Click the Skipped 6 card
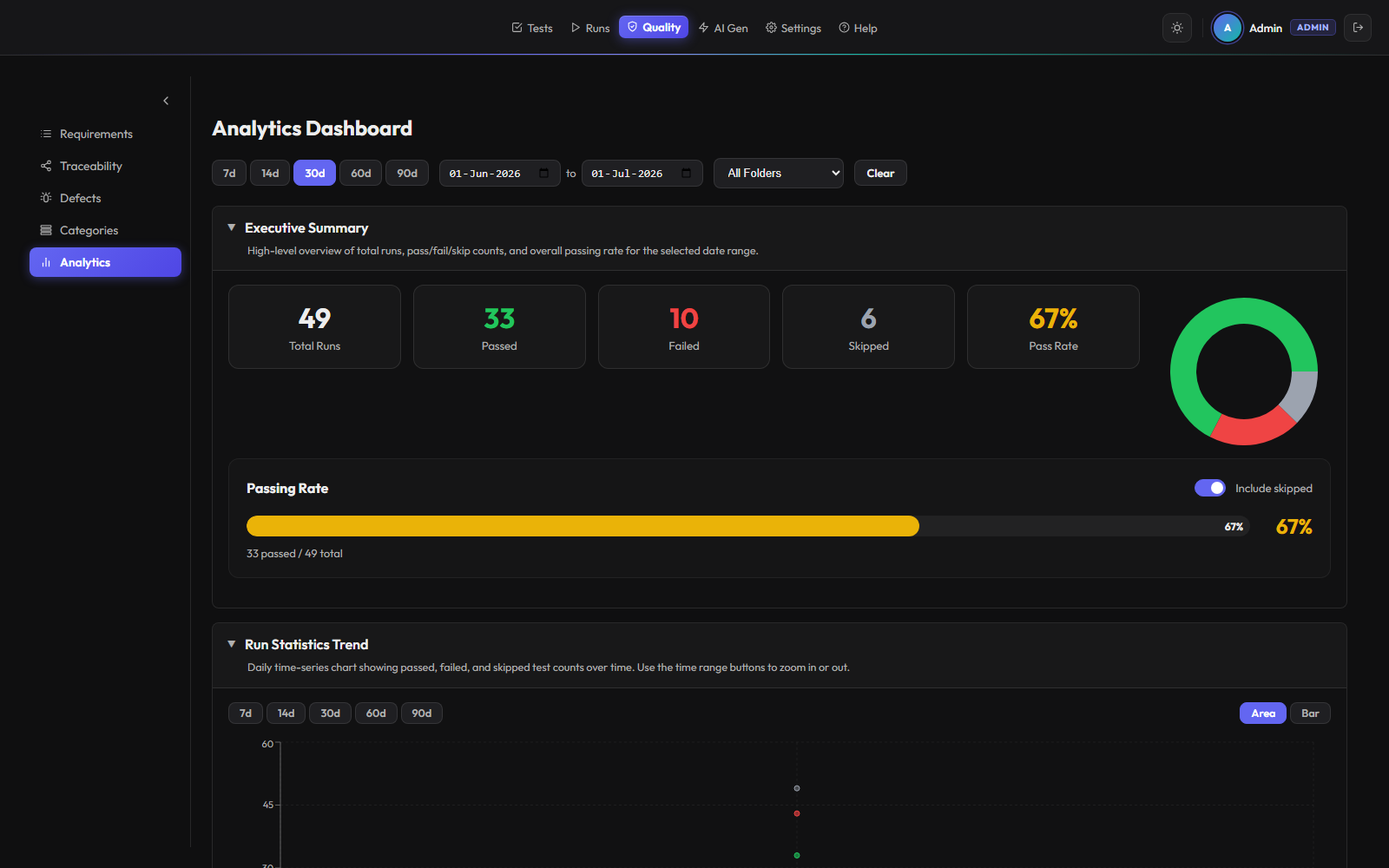The width and height of the screenshot is (1389, 868). click(x=868, y=327)
